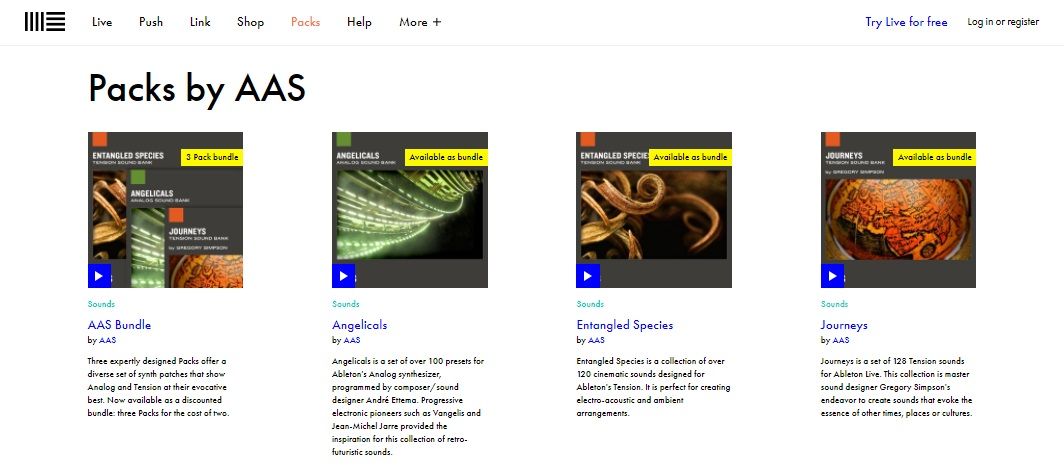This screenshot has height=469, width=1064.
Task: Click Try Live for free link
Action: click(x=906, y=22)
